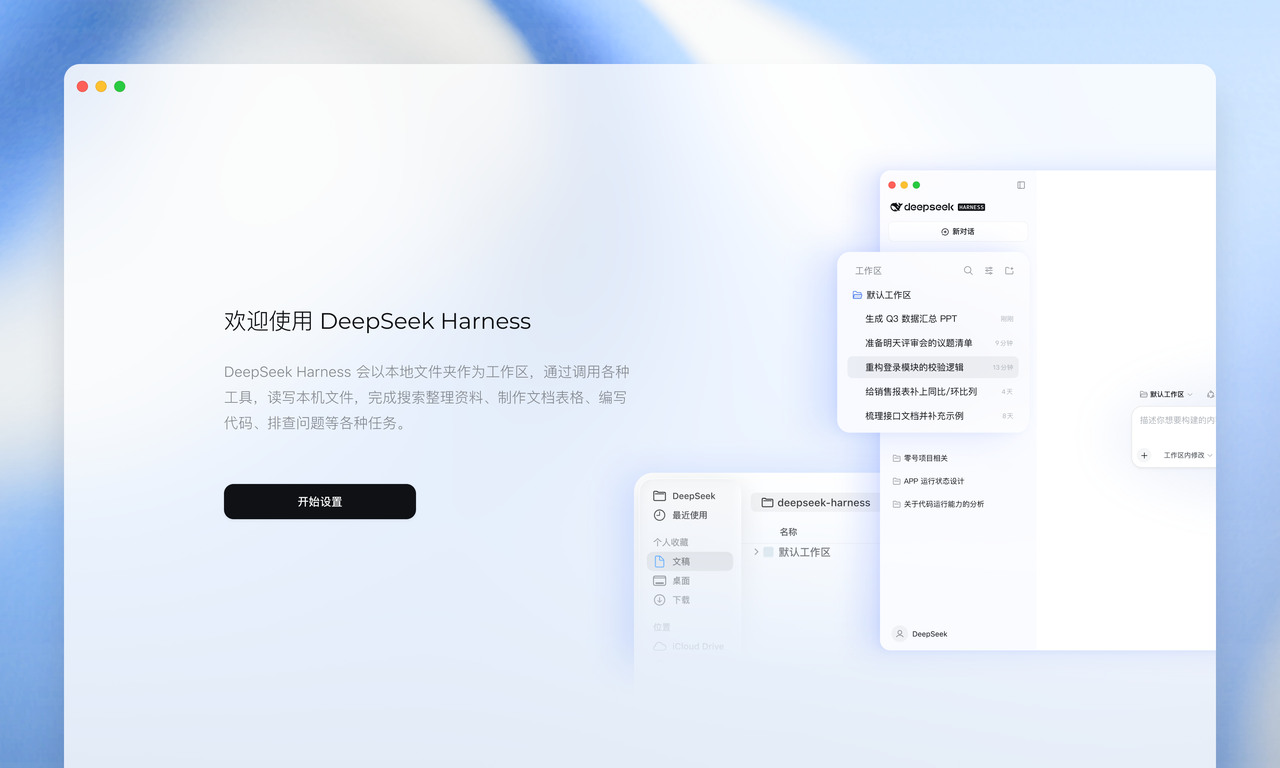Open the filter sliders icon in the 工作区 panel

coord(989,271)
